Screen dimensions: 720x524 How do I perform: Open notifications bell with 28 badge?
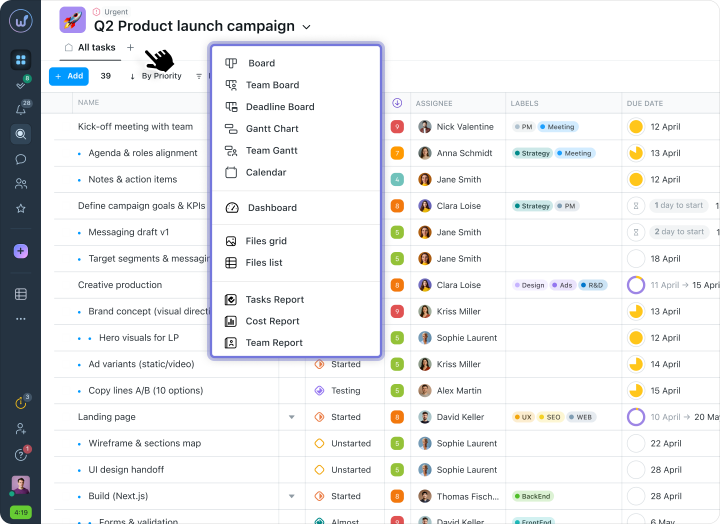point(21,109)
